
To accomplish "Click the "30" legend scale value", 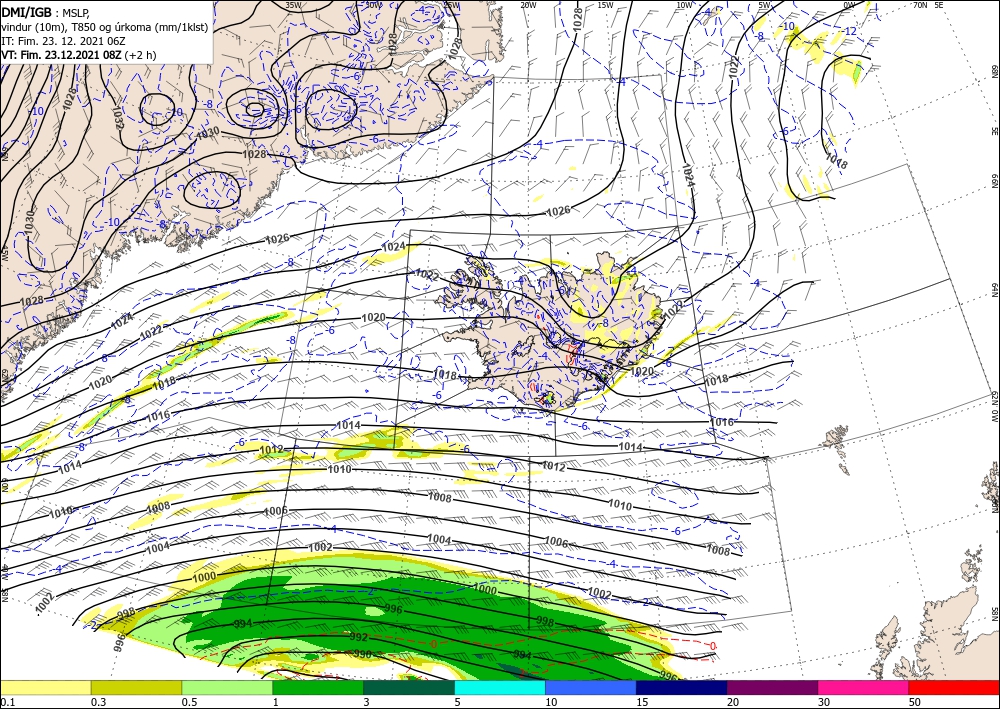I will pos(823,702).
